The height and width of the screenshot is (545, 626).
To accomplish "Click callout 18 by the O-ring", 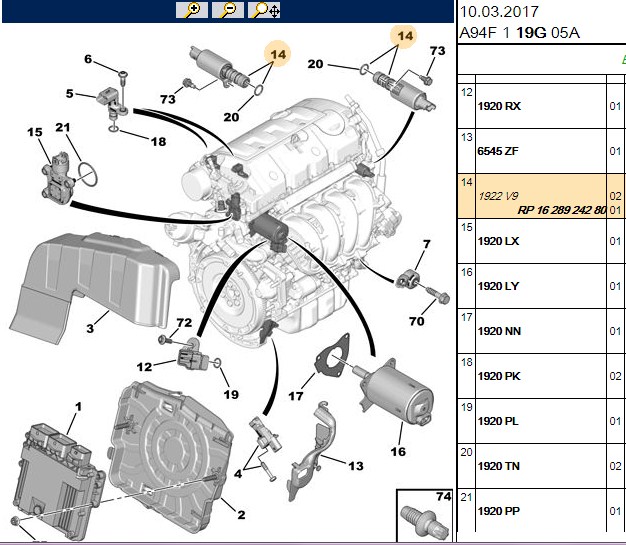I will pyautogui.click(x=158, y=141).
